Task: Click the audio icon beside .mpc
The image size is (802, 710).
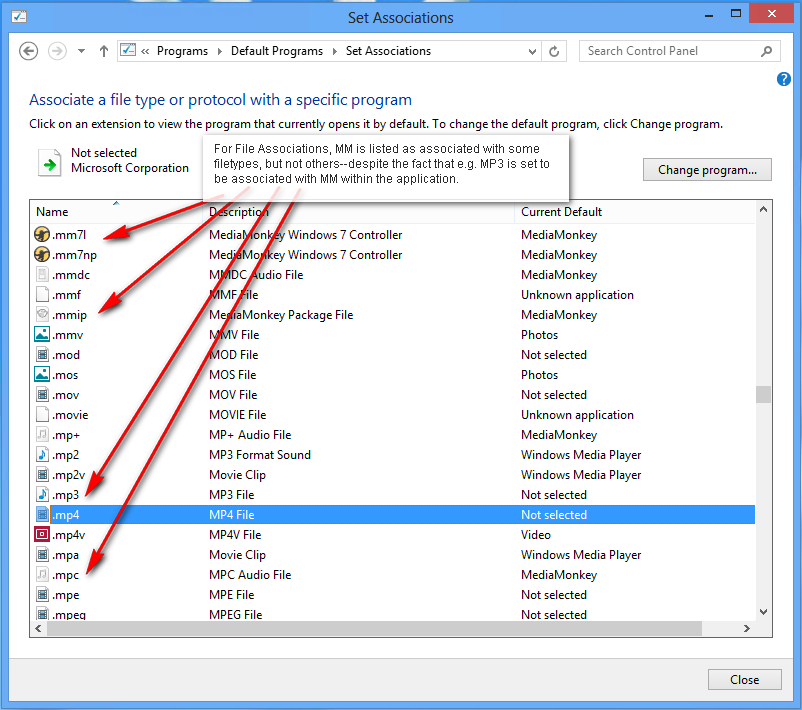Action: 42,574
